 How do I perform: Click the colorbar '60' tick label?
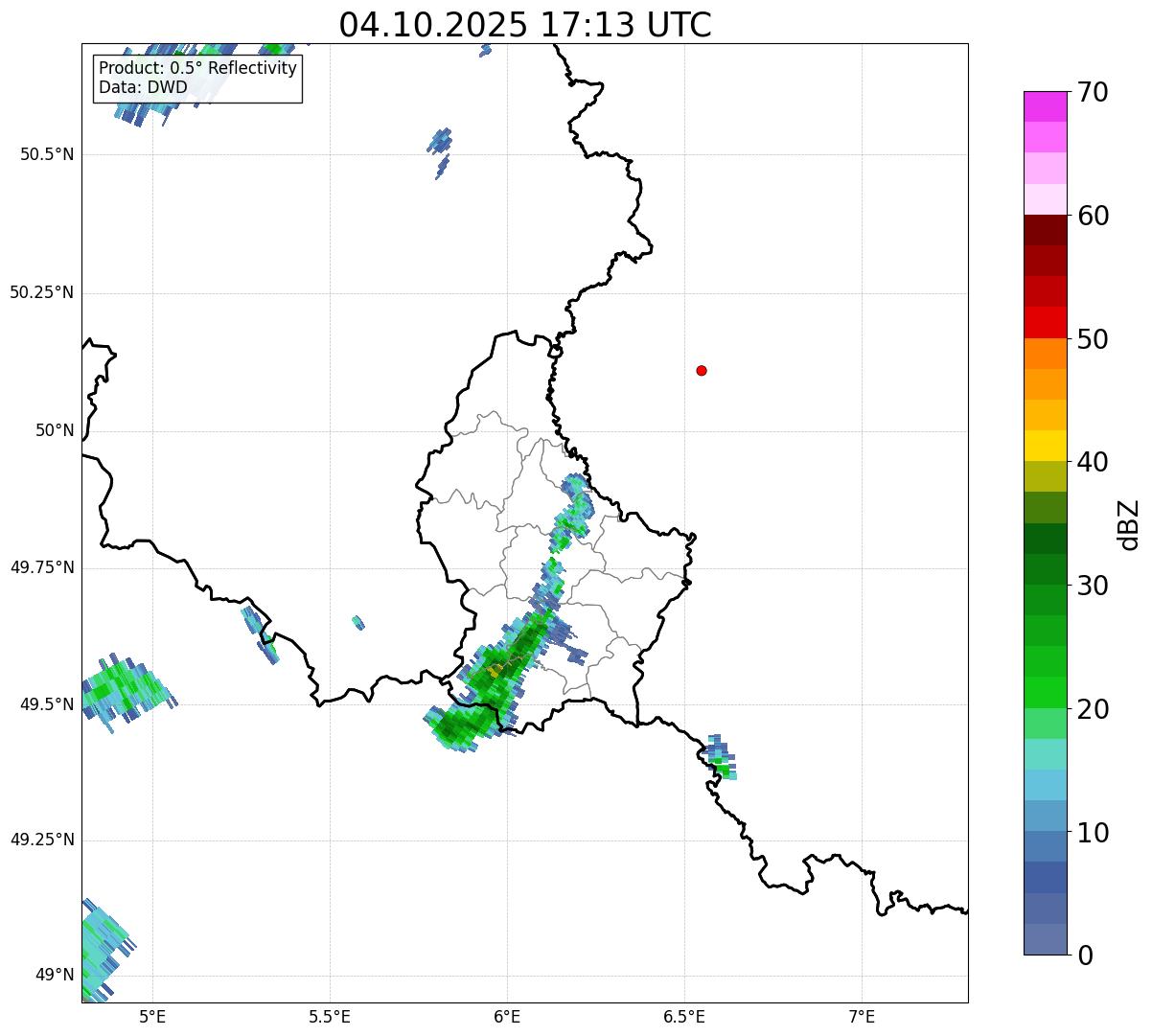1093,216
